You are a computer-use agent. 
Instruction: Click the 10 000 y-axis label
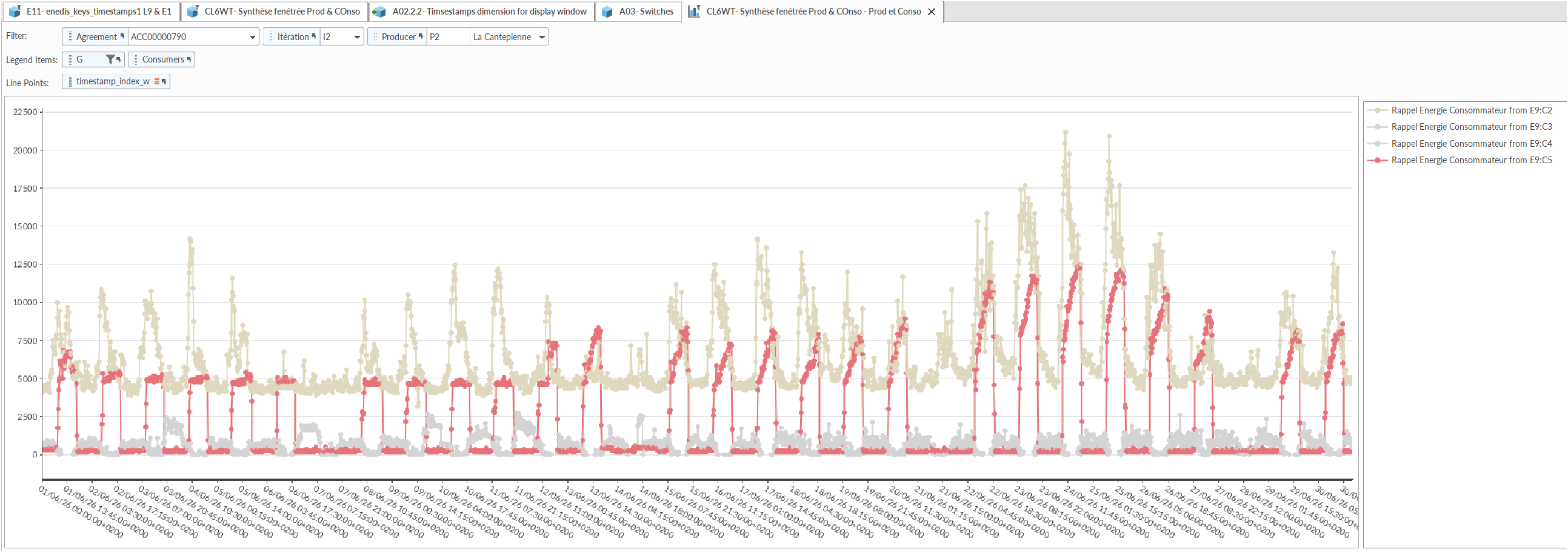tap(25, 302)
